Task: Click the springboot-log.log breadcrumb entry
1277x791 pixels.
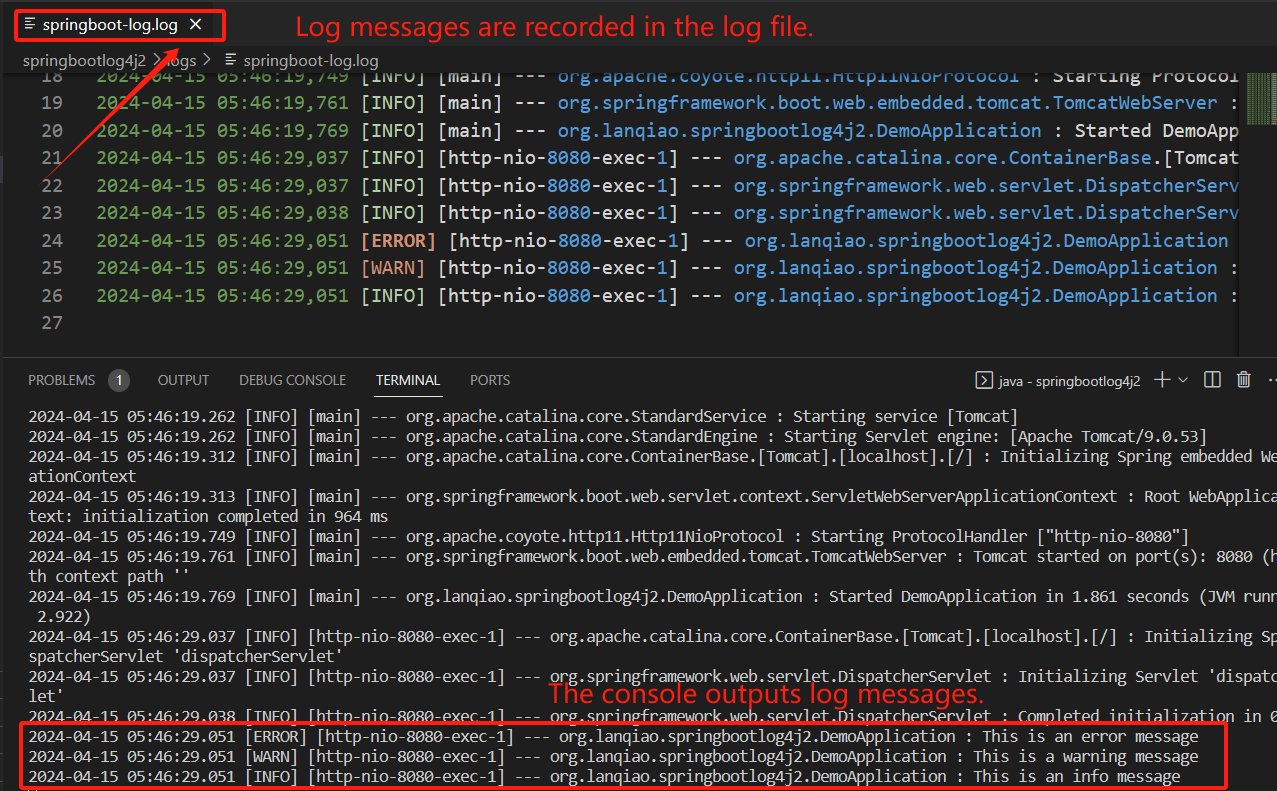Action: click(x=310, y=60)
